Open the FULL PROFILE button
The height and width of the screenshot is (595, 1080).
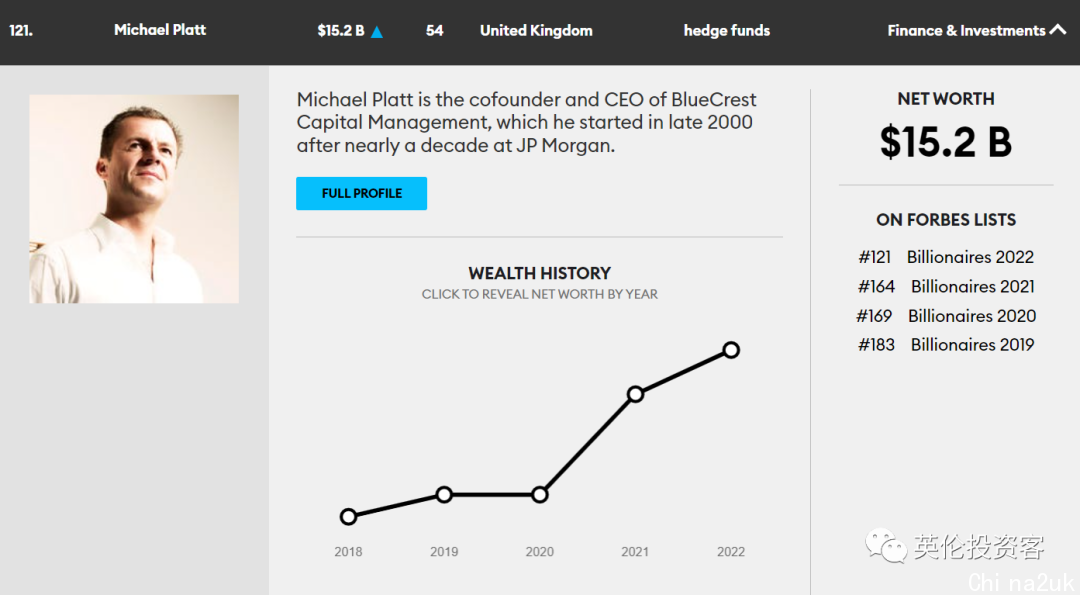pyautogui.click(x=362, y=194)
